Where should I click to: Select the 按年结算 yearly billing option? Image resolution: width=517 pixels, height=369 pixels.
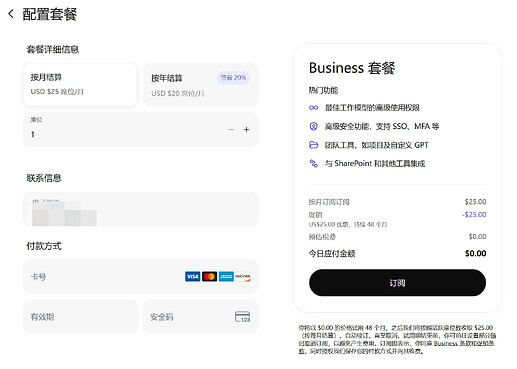[200, 85]
